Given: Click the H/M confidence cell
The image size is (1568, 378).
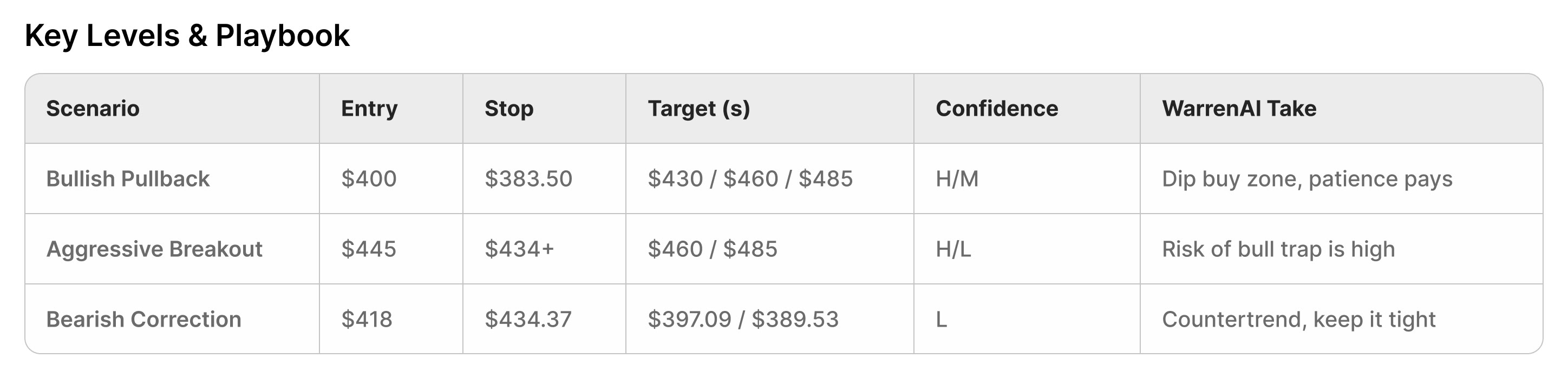Looking at the screenshot, I should 957,178.
